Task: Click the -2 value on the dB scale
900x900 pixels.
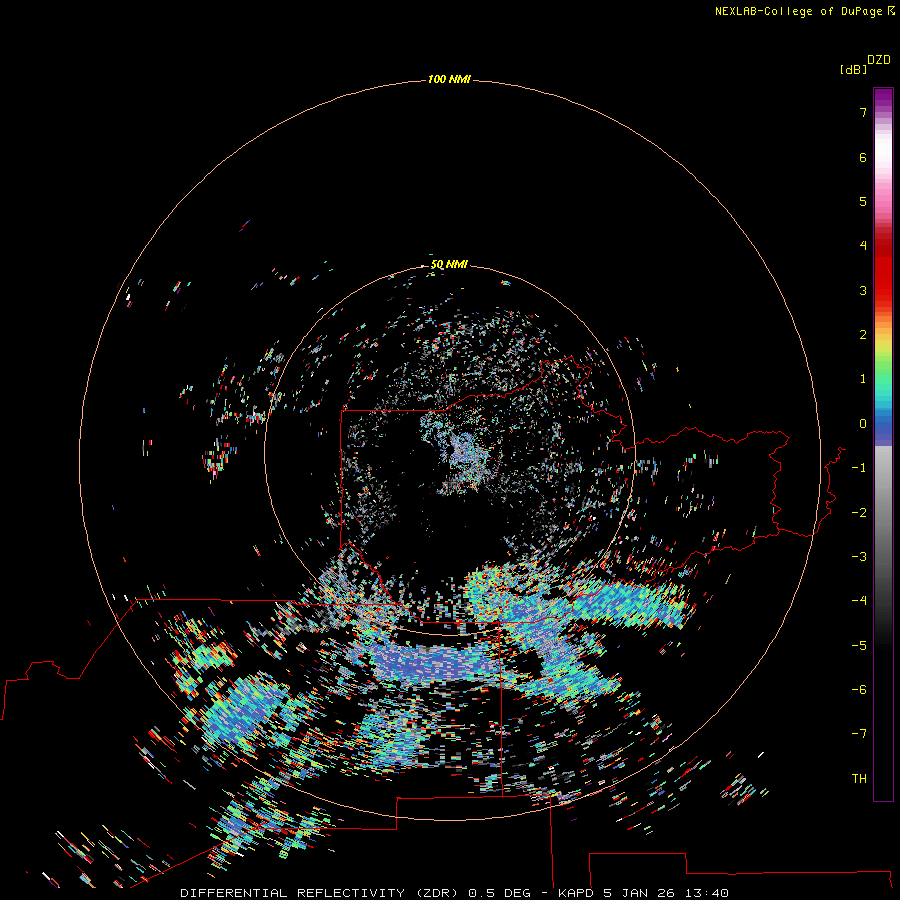Action: (859, 513)
